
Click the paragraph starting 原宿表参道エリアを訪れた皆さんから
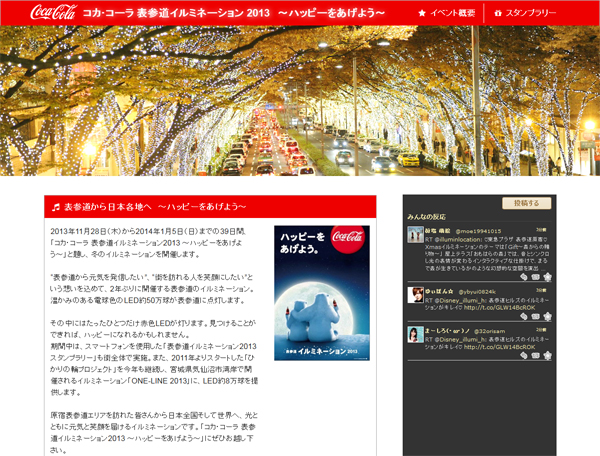[x=154, y=433]
